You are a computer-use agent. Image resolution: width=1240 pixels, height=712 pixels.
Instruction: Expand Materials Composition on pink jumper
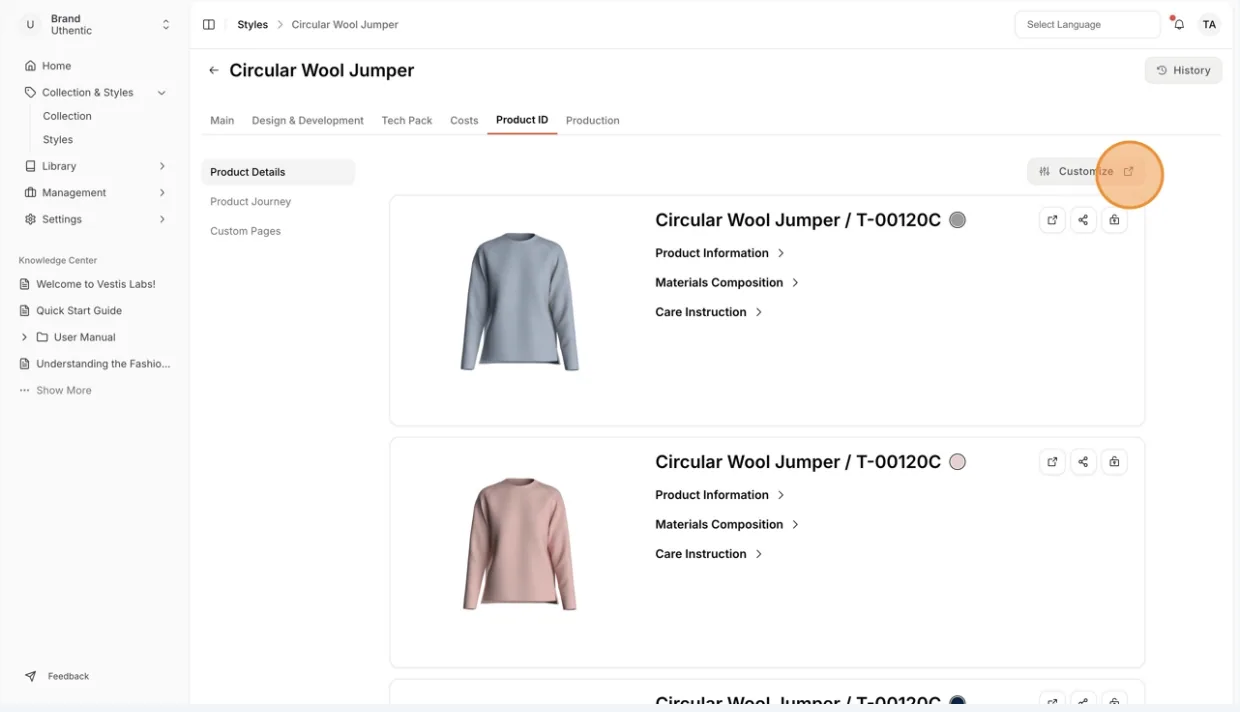click(x=727, y=525)
